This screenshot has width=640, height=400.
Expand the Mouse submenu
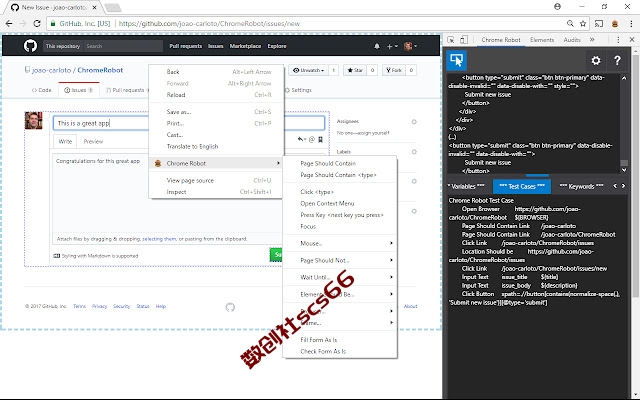[340, 243]
